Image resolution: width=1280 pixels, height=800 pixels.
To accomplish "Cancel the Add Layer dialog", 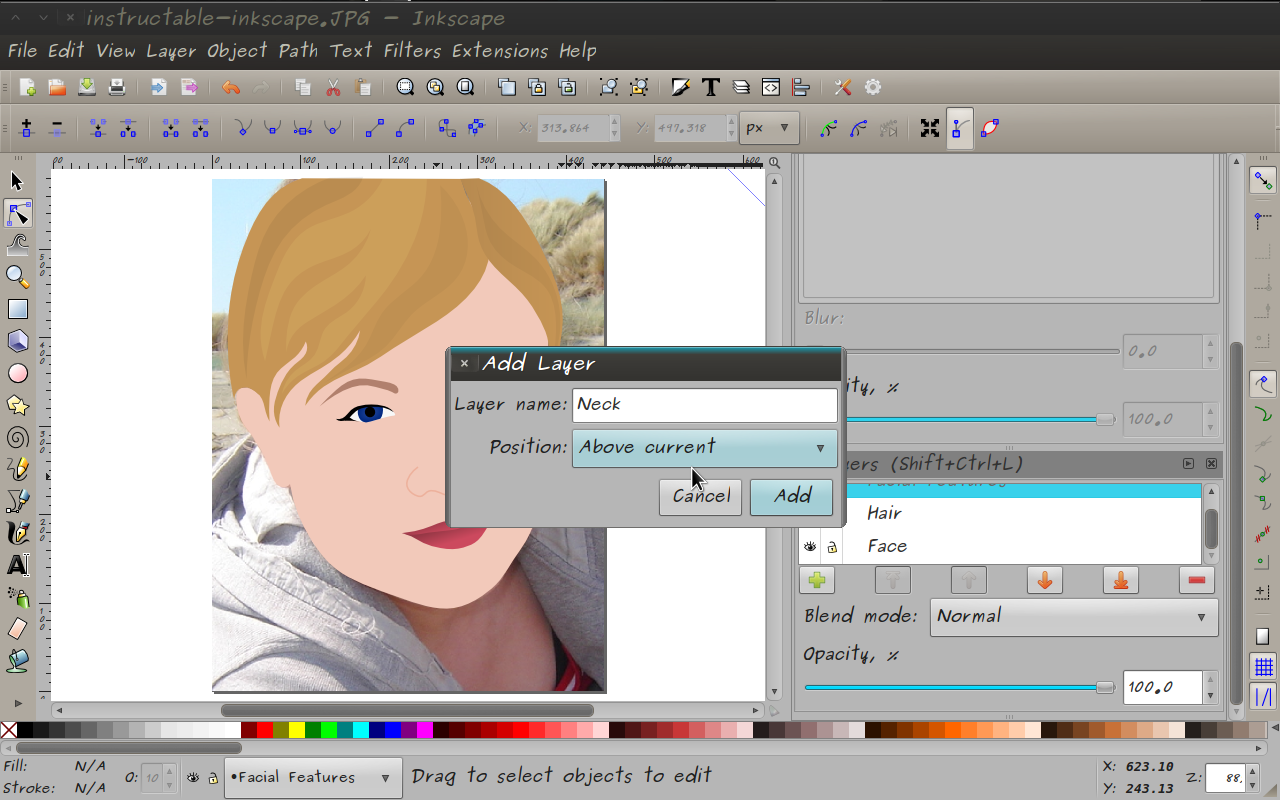I will click(x=700, y=496).
